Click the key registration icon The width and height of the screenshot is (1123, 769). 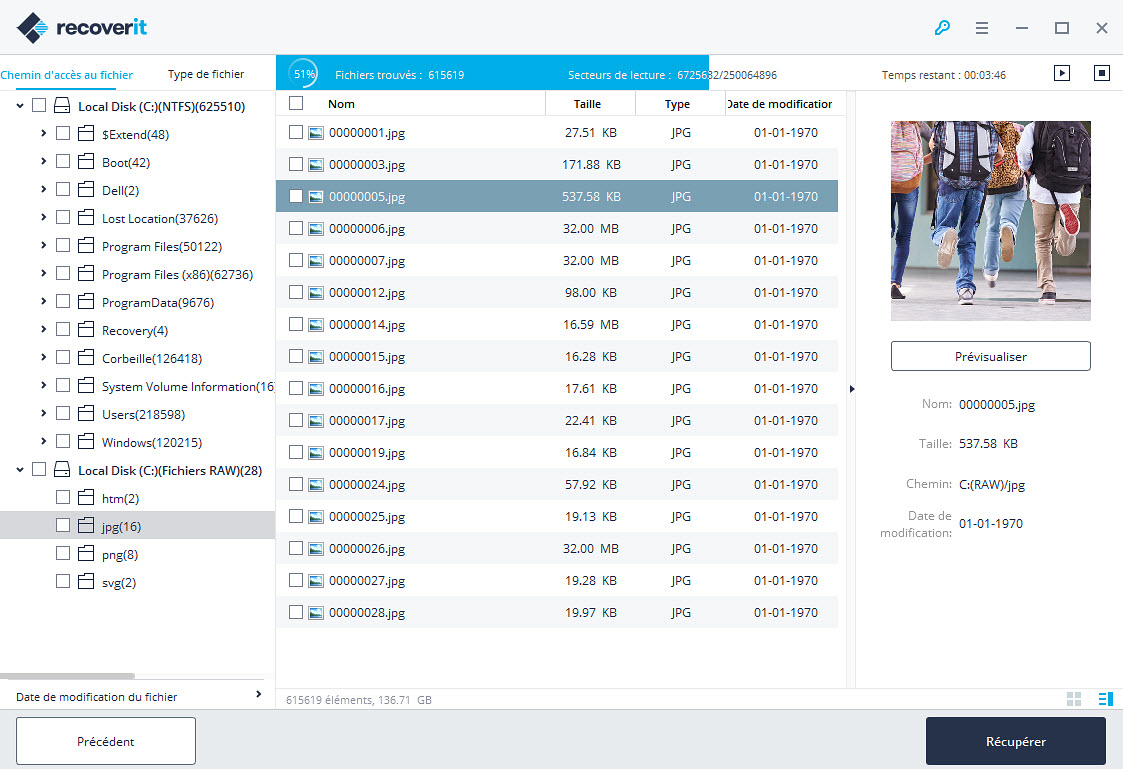(x=942, y=28)
